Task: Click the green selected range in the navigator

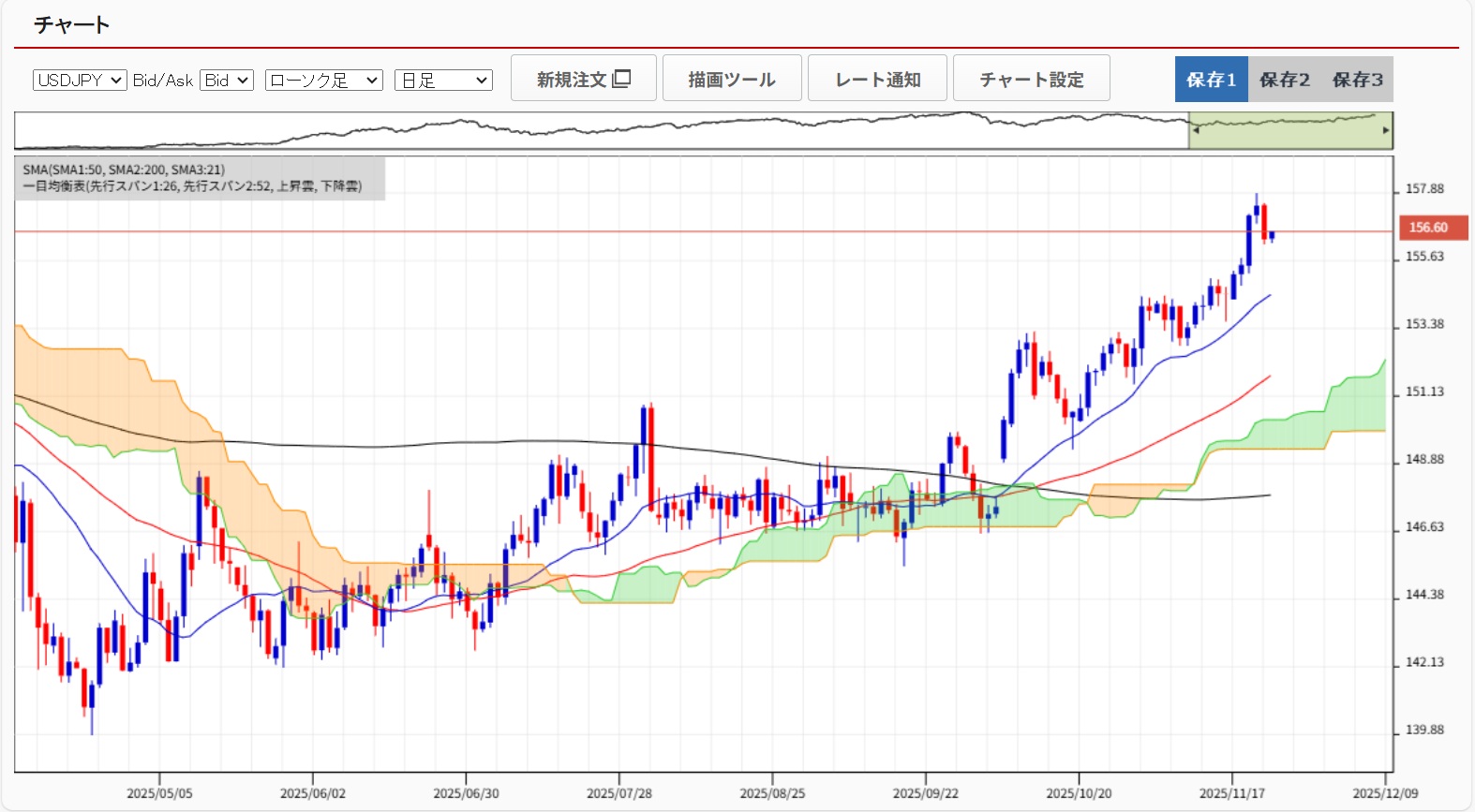Action: tap(1289, 130)
